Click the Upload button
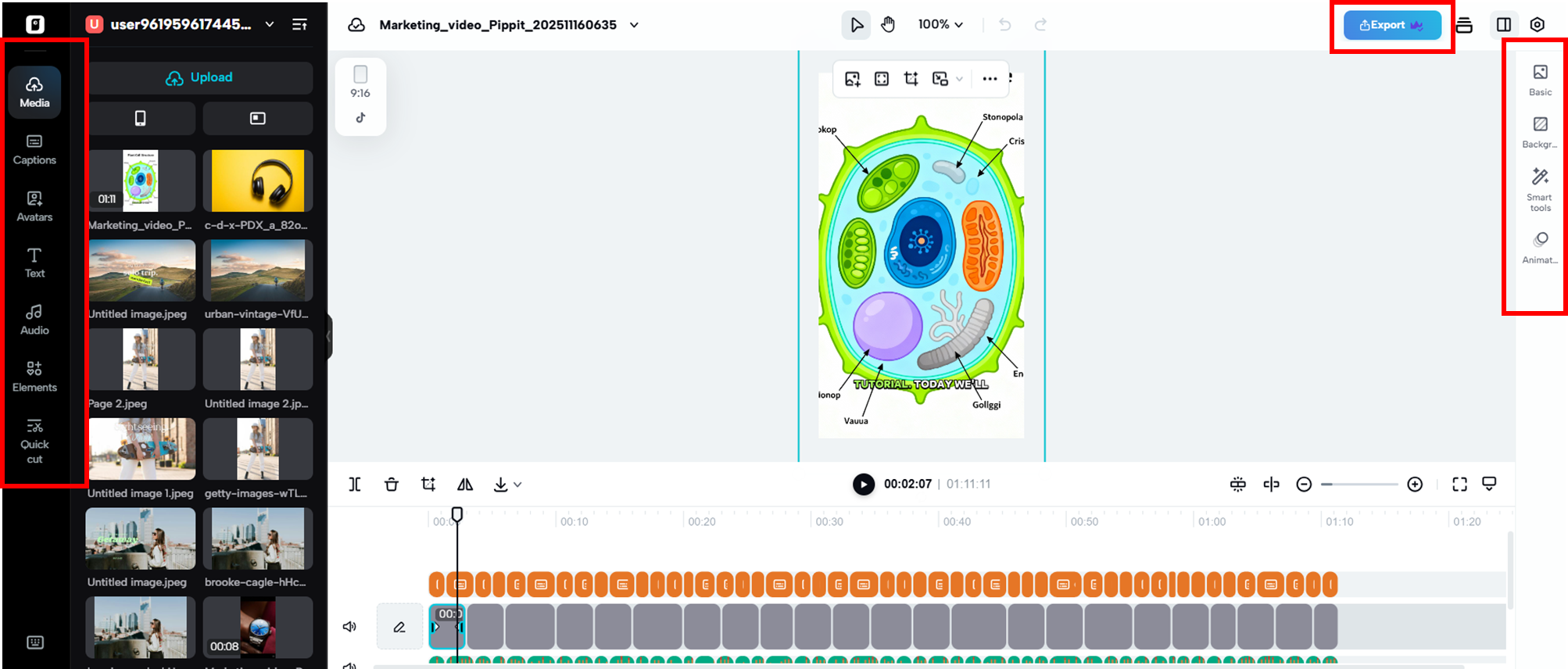This screenshot has width=1568, height=669. pos(200,77)
